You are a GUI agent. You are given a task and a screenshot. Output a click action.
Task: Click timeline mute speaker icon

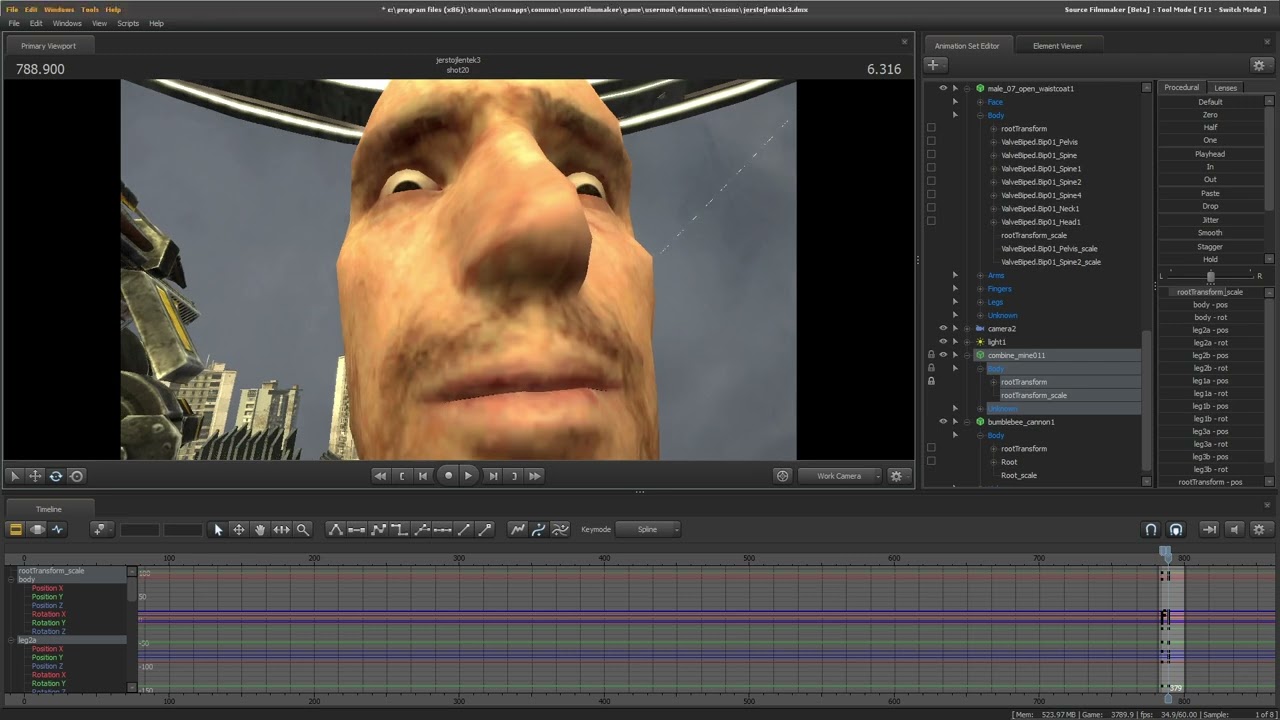click(1235, 529)
